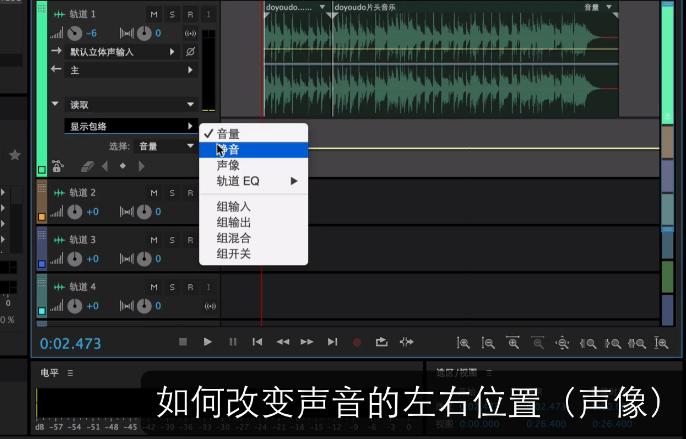The height and width of the screenshot is (439, 686).
Task: Toggle polarity reverse icon on 轨道 1
Action: click(x=190, y=52)
